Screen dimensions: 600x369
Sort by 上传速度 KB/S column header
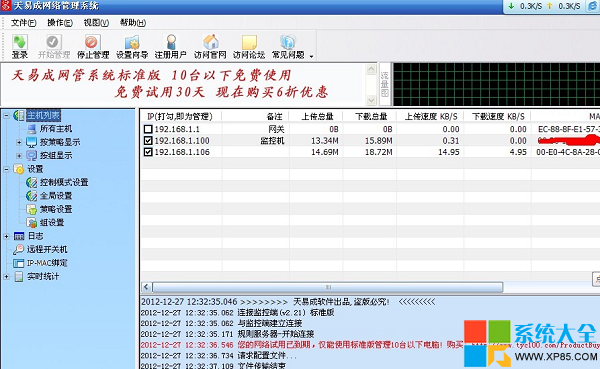pos(430,116)
